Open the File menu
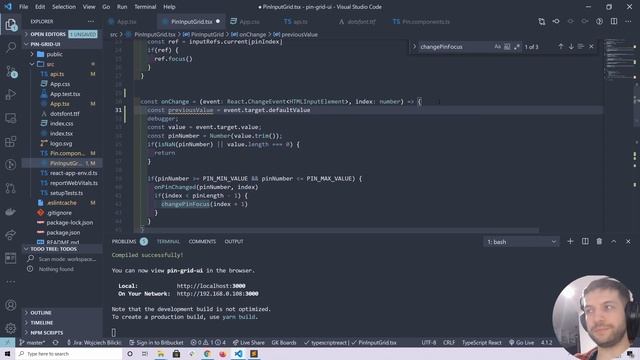 [x=24, y=7]
